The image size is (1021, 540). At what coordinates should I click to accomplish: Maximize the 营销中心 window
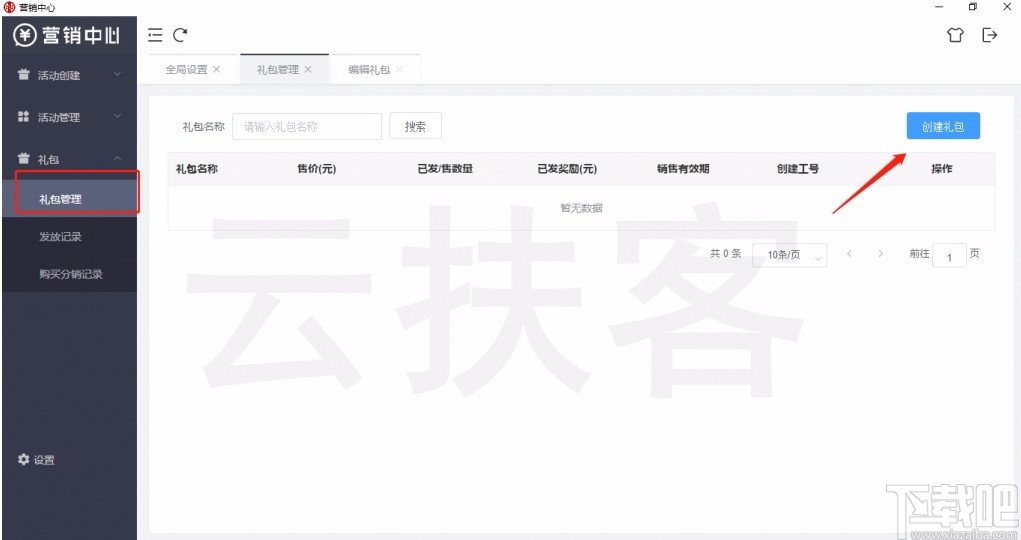tap(973, 7)
